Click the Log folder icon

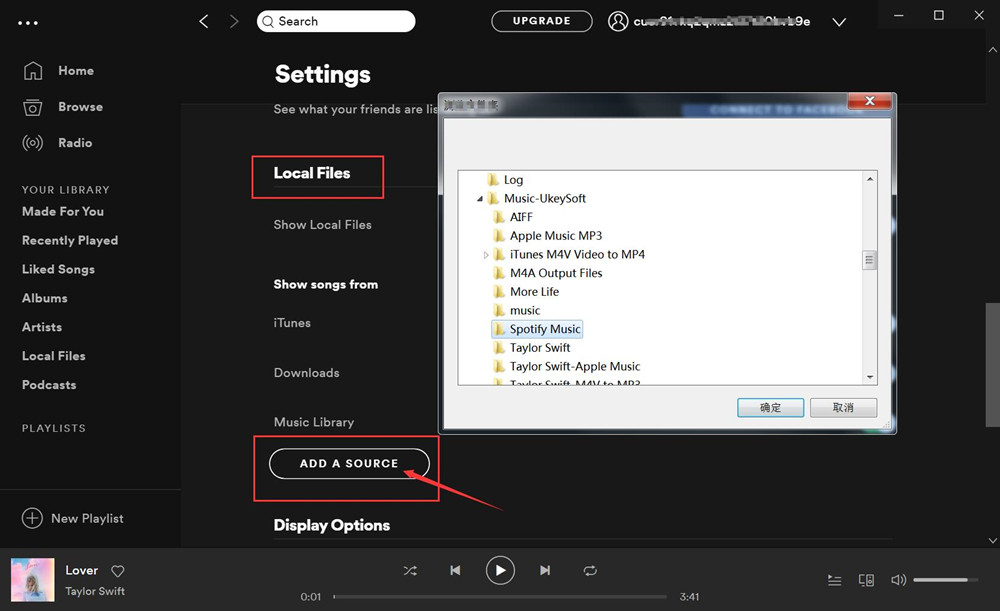click(493, 180)
